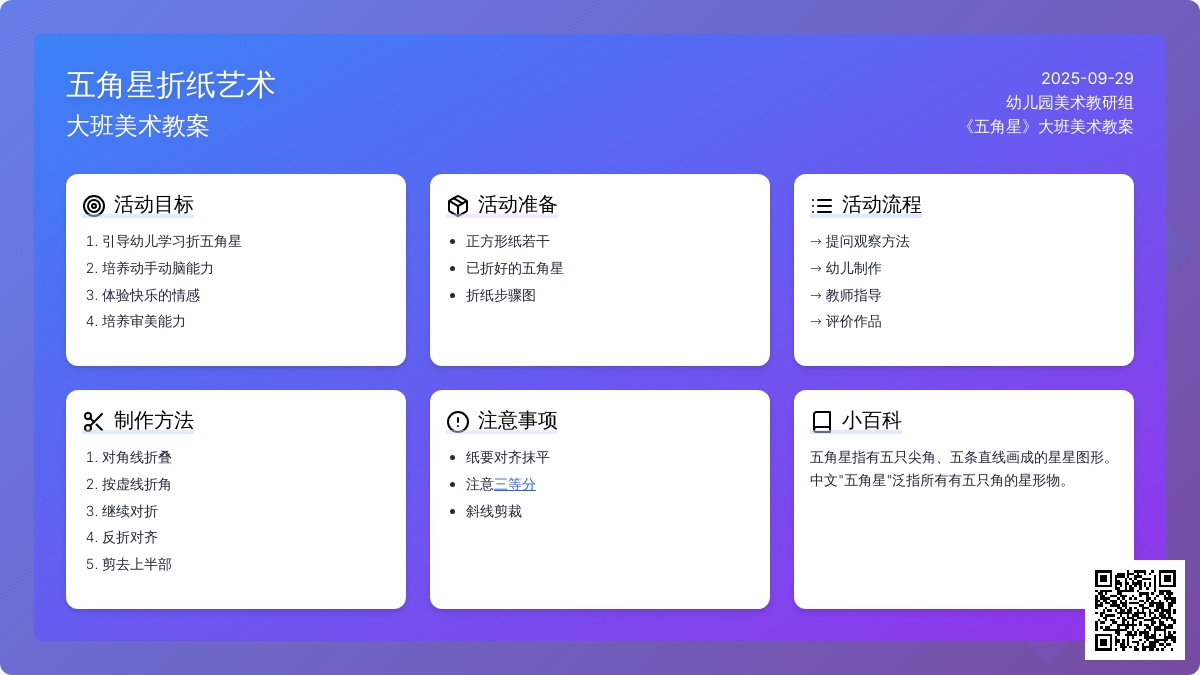This screenshot has height=675, width=1200.
Task: Click the subtitle 大班美术教案
Action: [138, 126]
